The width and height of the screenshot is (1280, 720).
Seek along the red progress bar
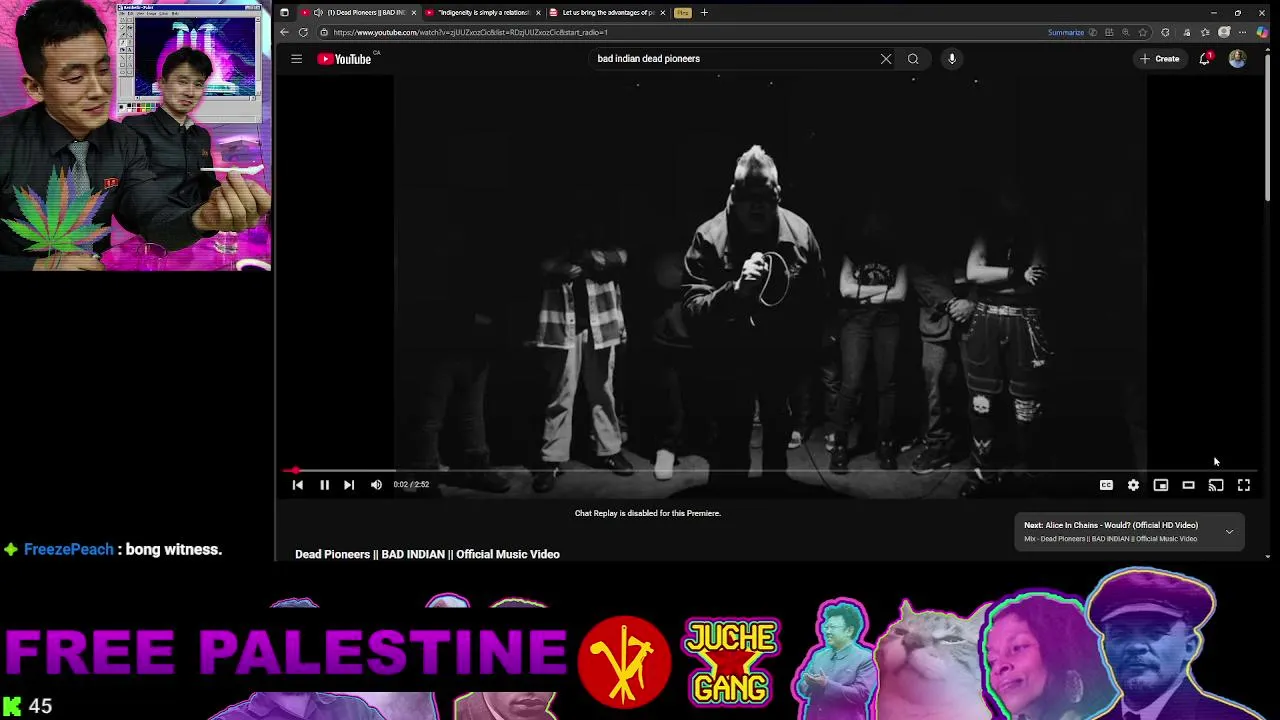pos(770,470)
